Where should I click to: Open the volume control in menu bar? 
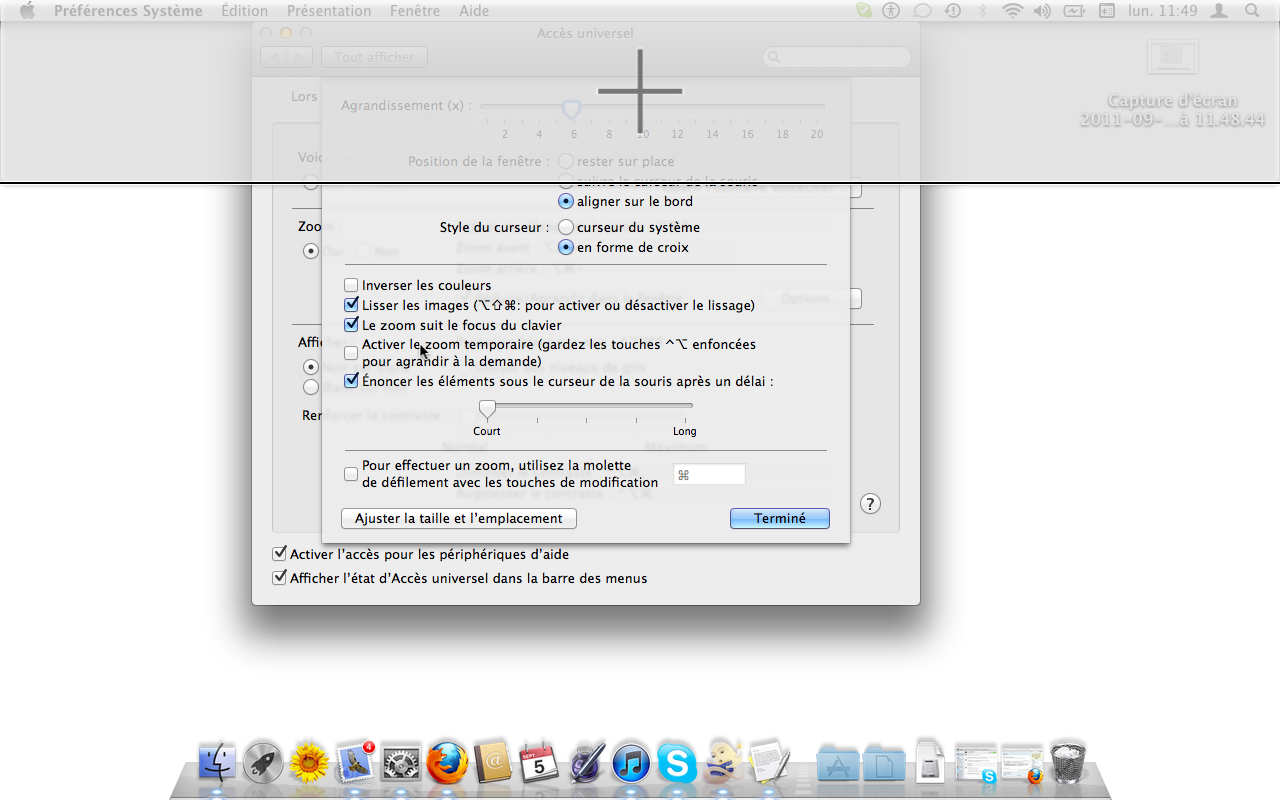pyautogui.click(x=1043, y=11)
